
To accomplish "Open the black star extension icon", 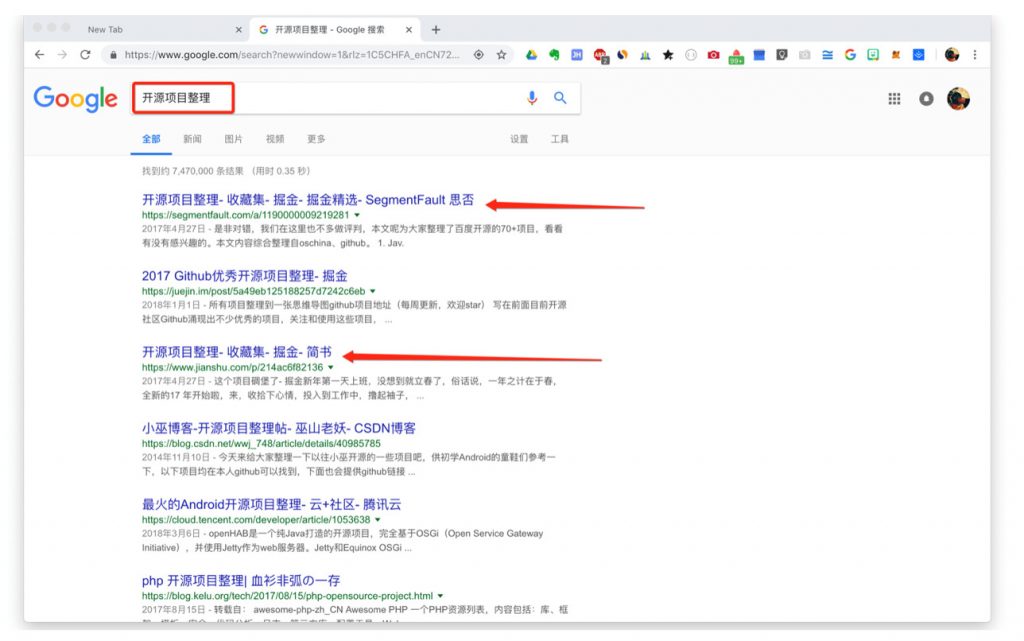I will pos(667,55).
